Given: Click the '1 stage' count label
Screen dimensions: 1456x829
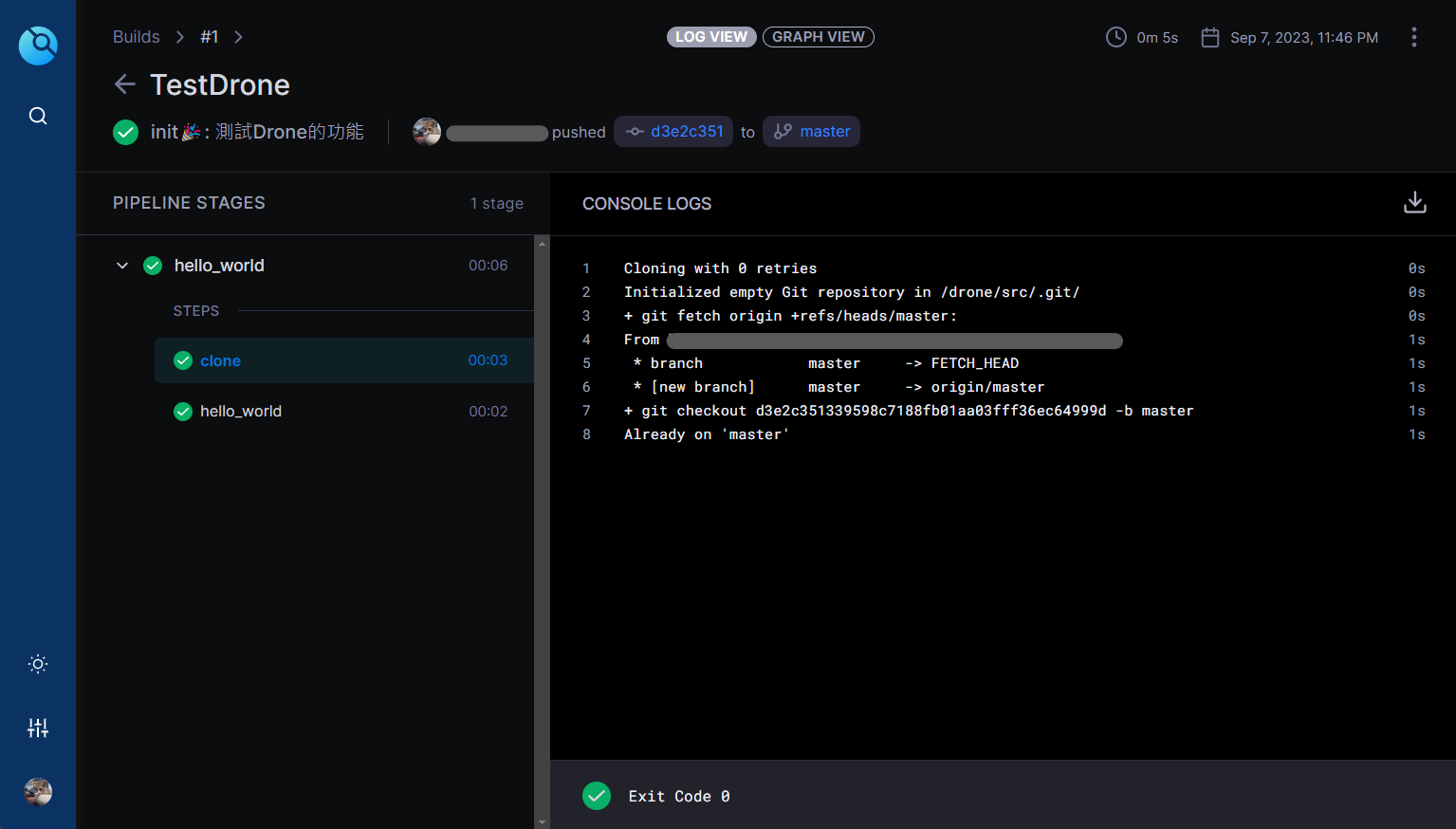Looking at the screenshot, I should tap(497, 203).
